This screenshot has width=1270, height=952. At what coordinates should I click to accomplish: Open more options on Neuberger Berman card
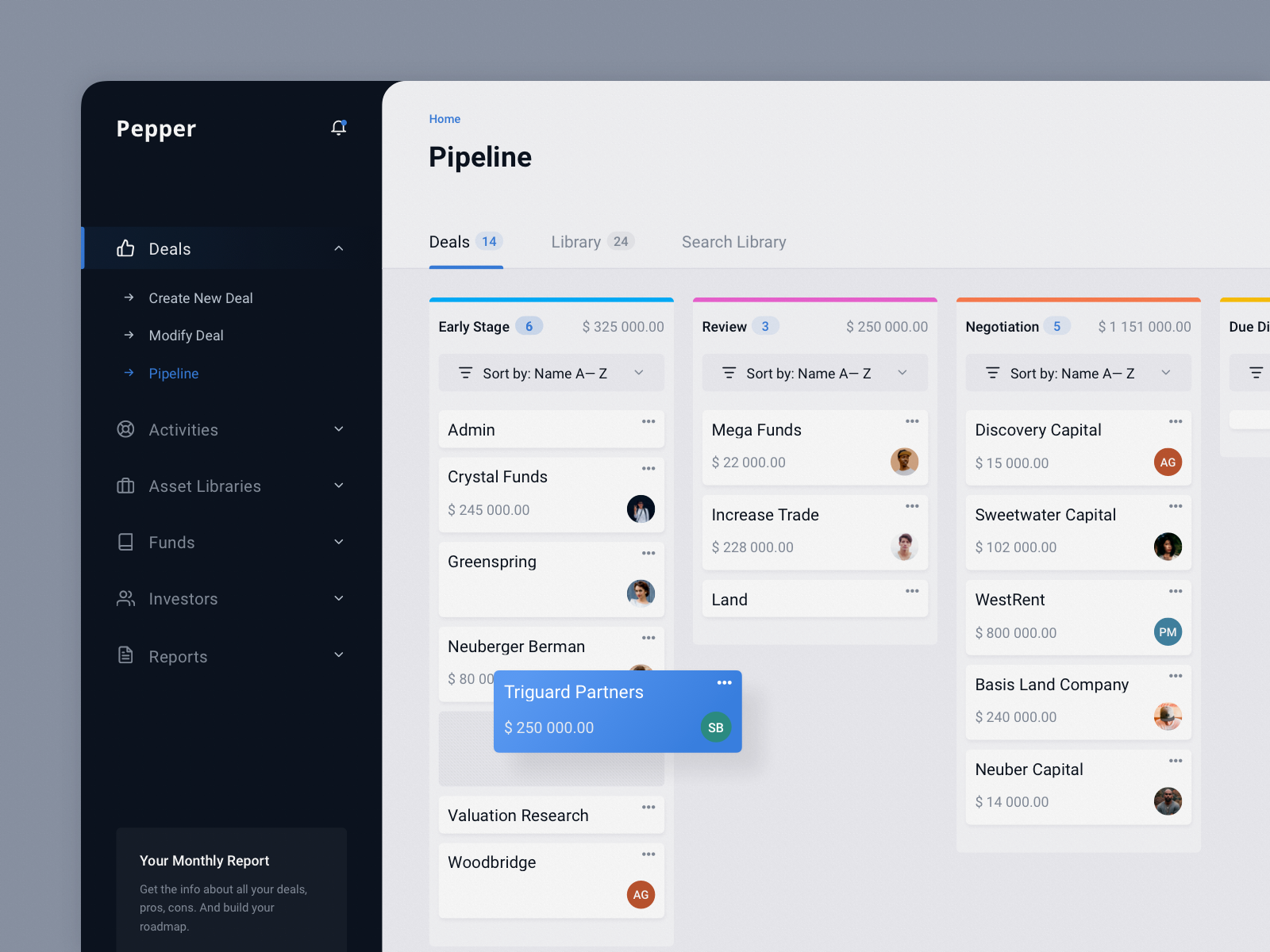pos(648,638)
